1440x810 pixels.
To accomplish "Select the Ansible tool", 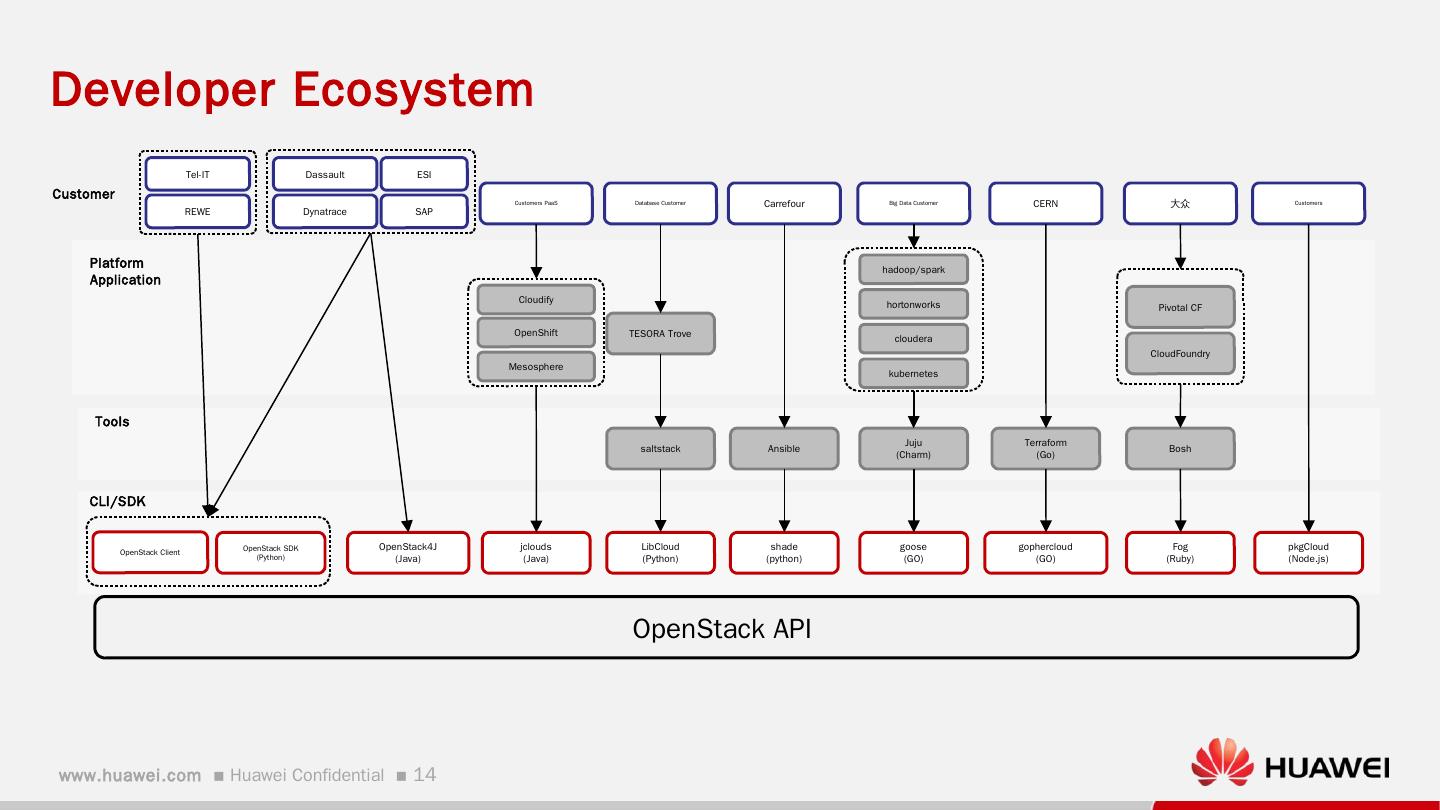I will [x=784, y=448].
